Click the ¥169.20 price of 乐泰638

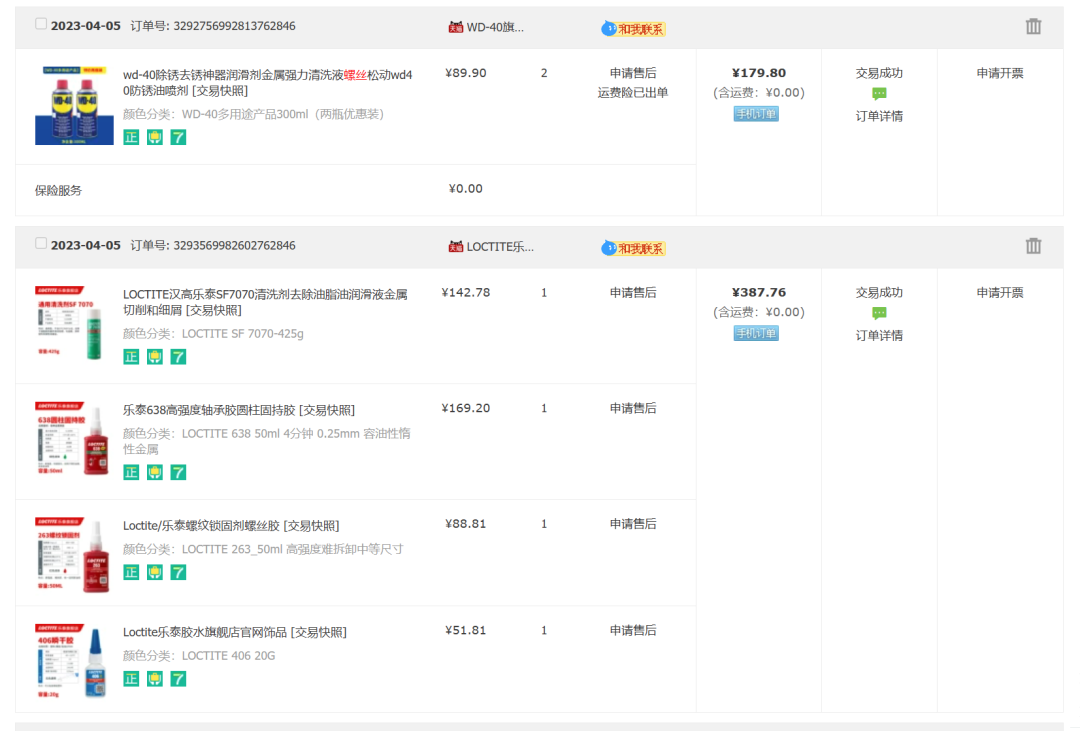(466, 409)
